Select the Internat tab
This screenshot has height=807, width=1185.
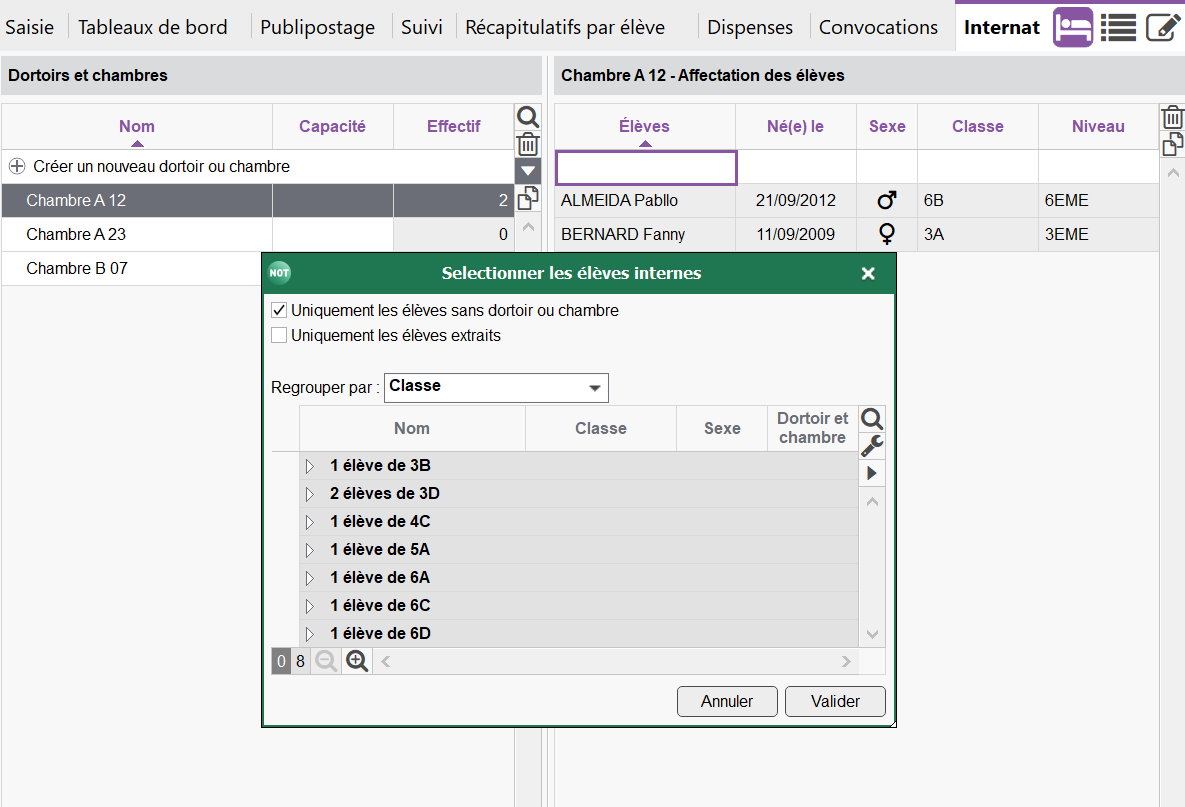pos(1001,27)
